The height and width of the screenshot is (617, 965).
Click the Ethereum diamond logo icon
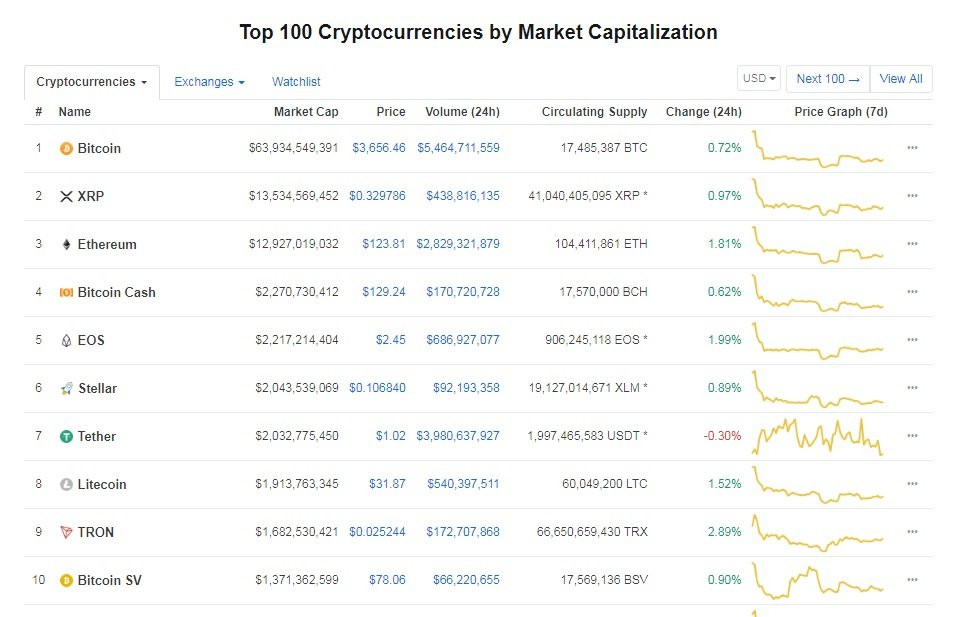[67, 244]
